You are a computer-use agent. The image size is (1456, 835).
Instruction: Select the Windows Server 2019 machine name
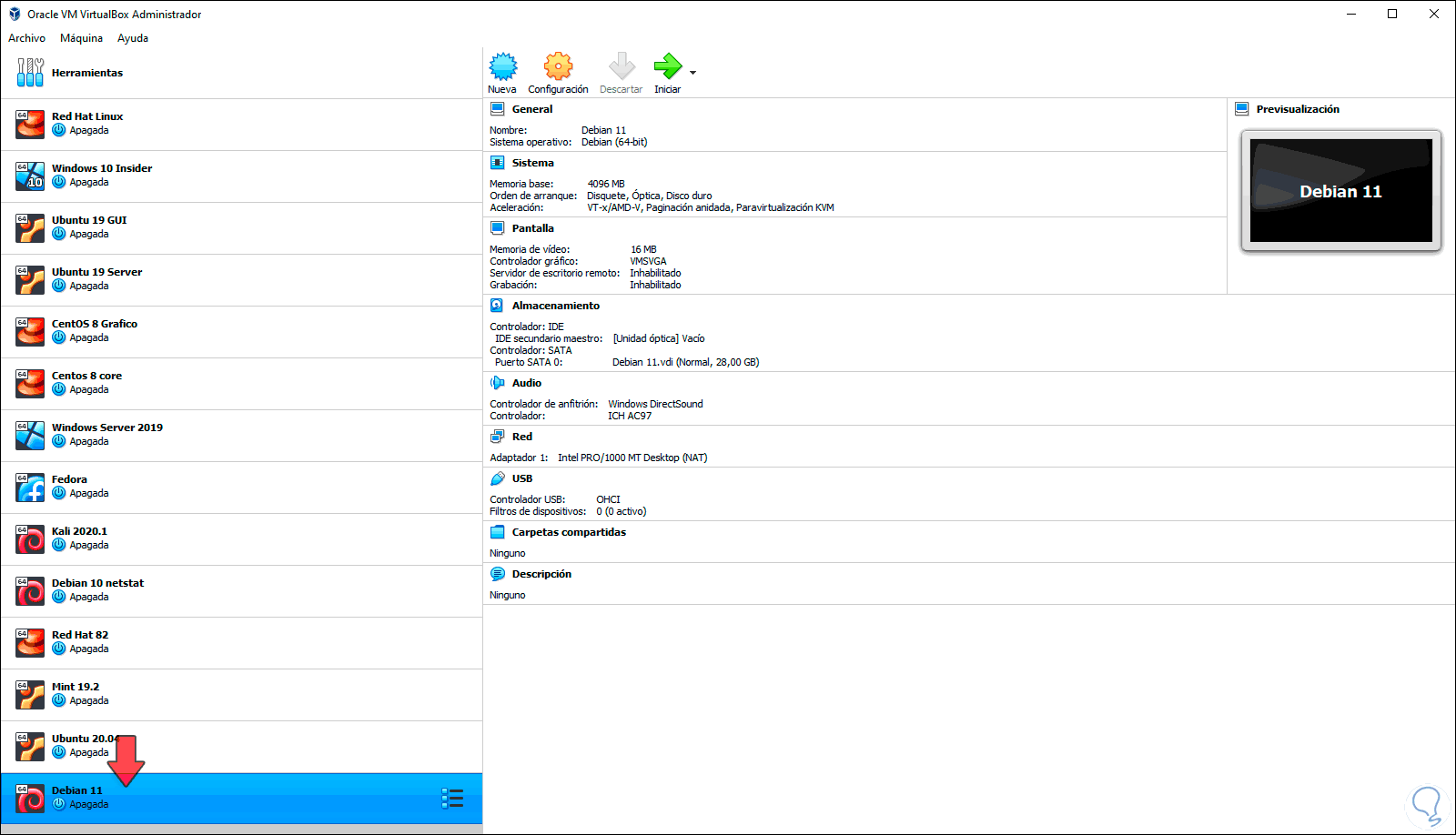[x=107, y=428]
